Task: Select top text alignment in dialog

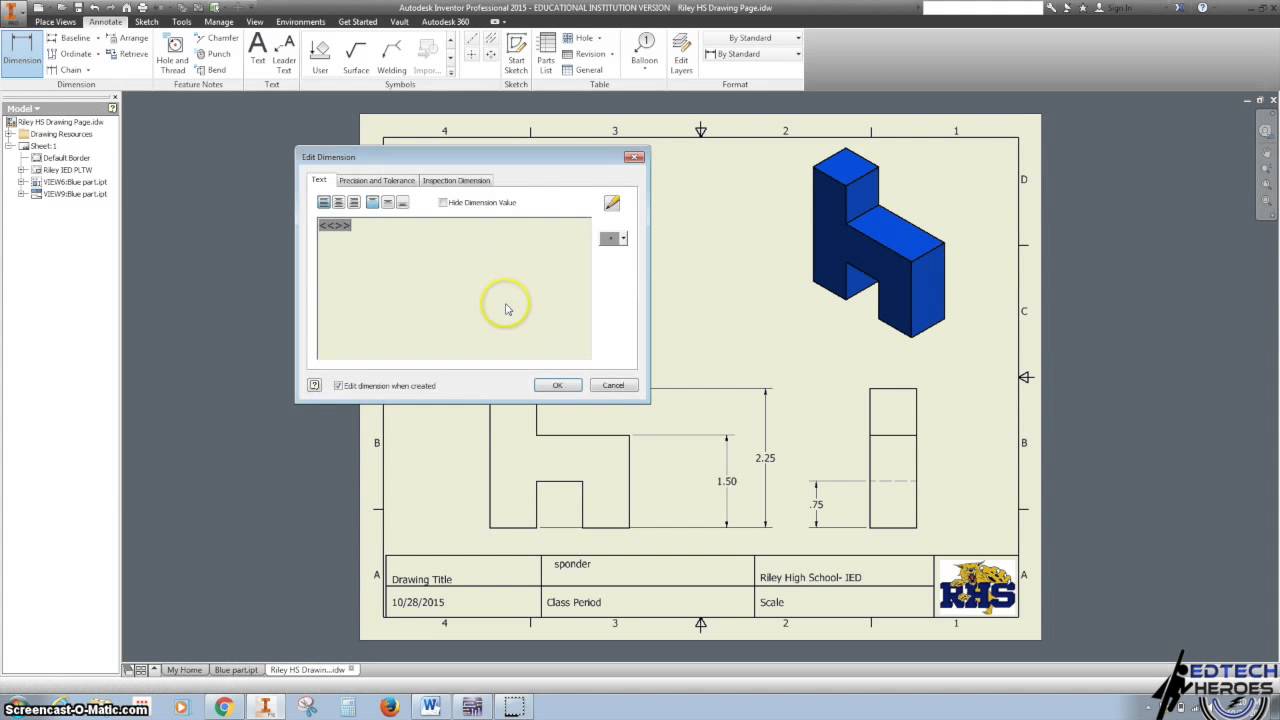Action: coord(372,202)
